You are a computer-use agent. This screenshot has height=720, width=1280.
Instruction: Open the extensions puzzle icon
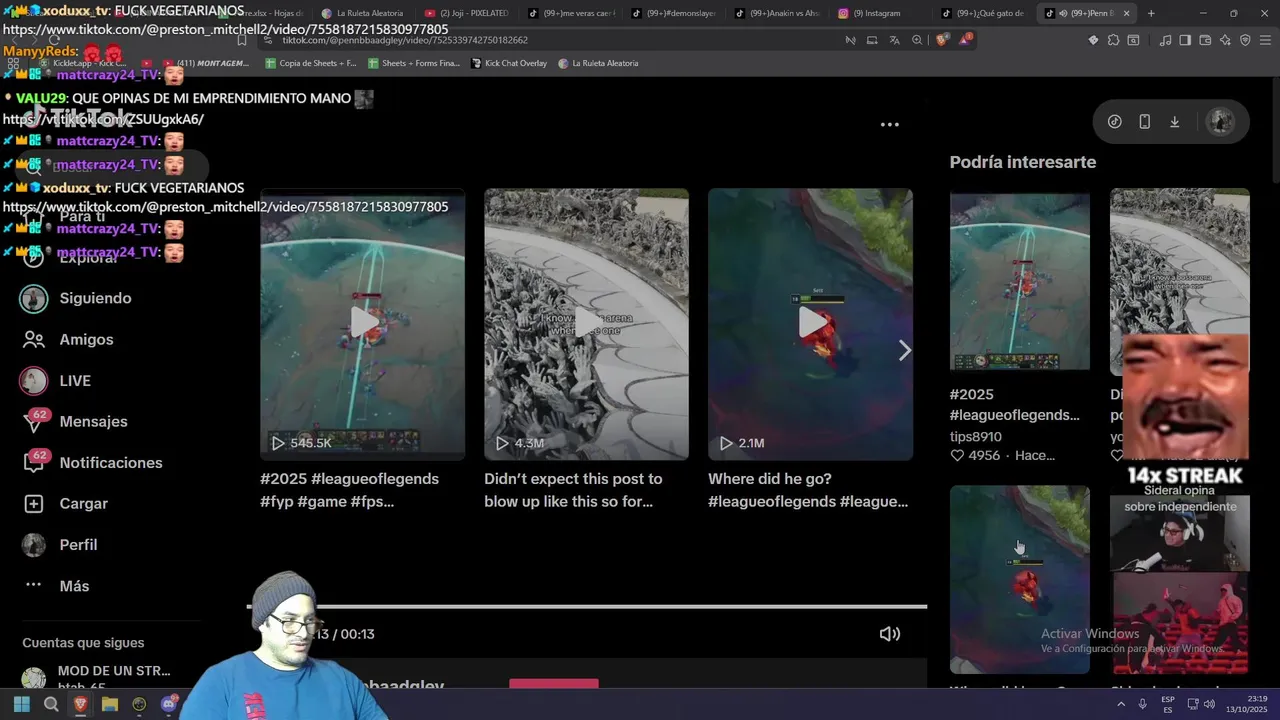[x=1113, y=40]
